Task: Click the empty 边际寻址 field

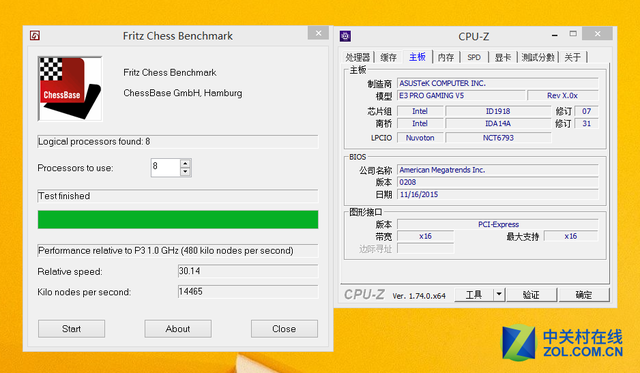Action: pyautogui.click(x=425, y=248)
